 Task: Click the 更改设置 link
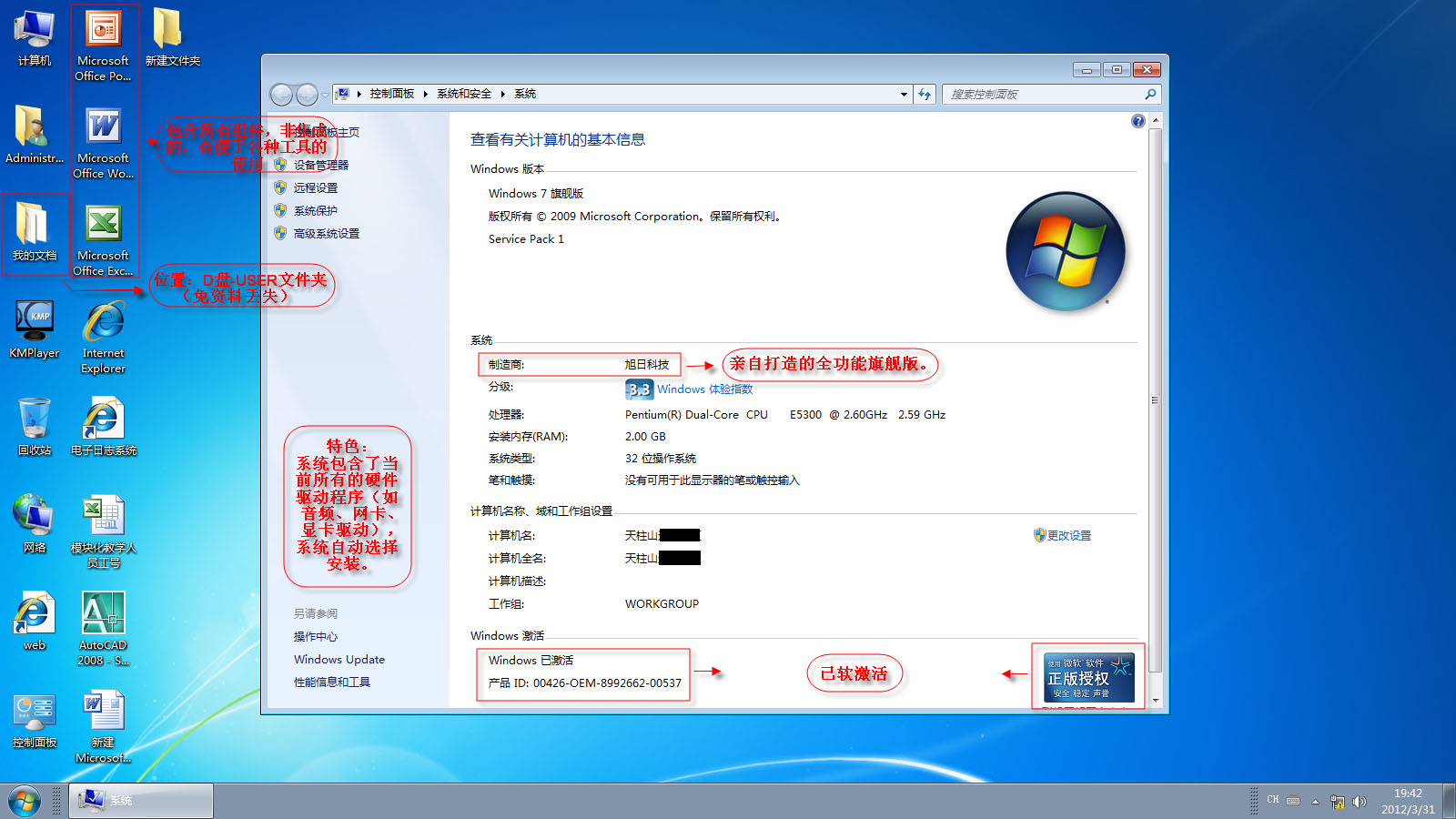[x=1068, y=535]
